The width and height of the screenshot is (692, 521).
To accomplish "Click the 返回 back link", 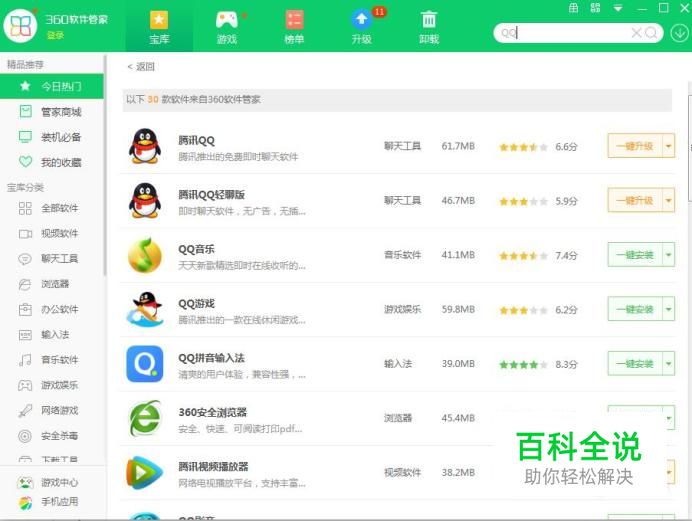I will (x=141, y=67).
